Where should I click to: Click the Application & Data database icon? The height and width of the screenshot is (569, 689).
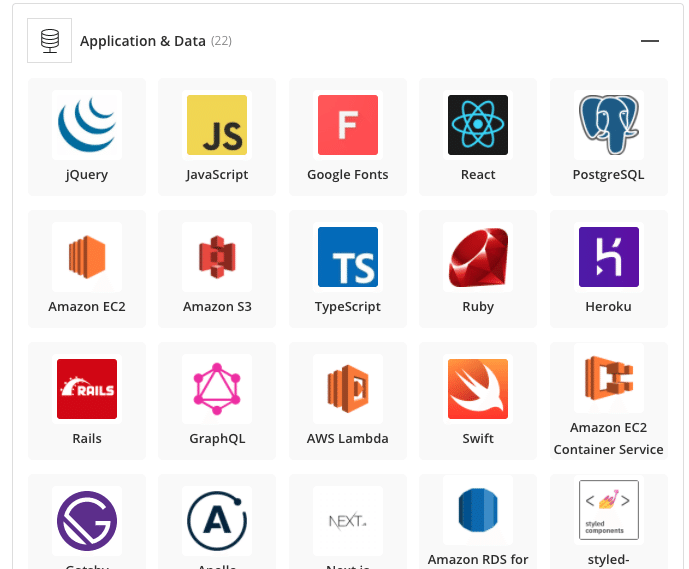tap(50, 40)
